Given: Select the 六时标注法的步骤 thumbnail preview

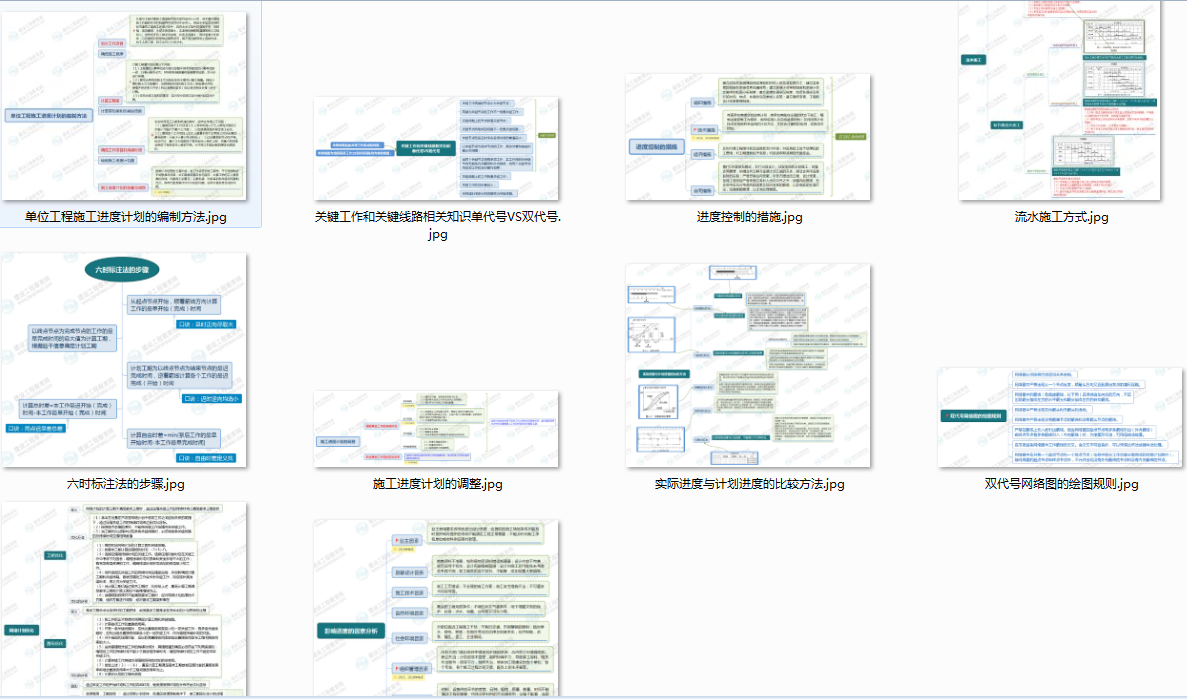Looking at the screenshot, I should pyautogui.click(x=125, y=360).
